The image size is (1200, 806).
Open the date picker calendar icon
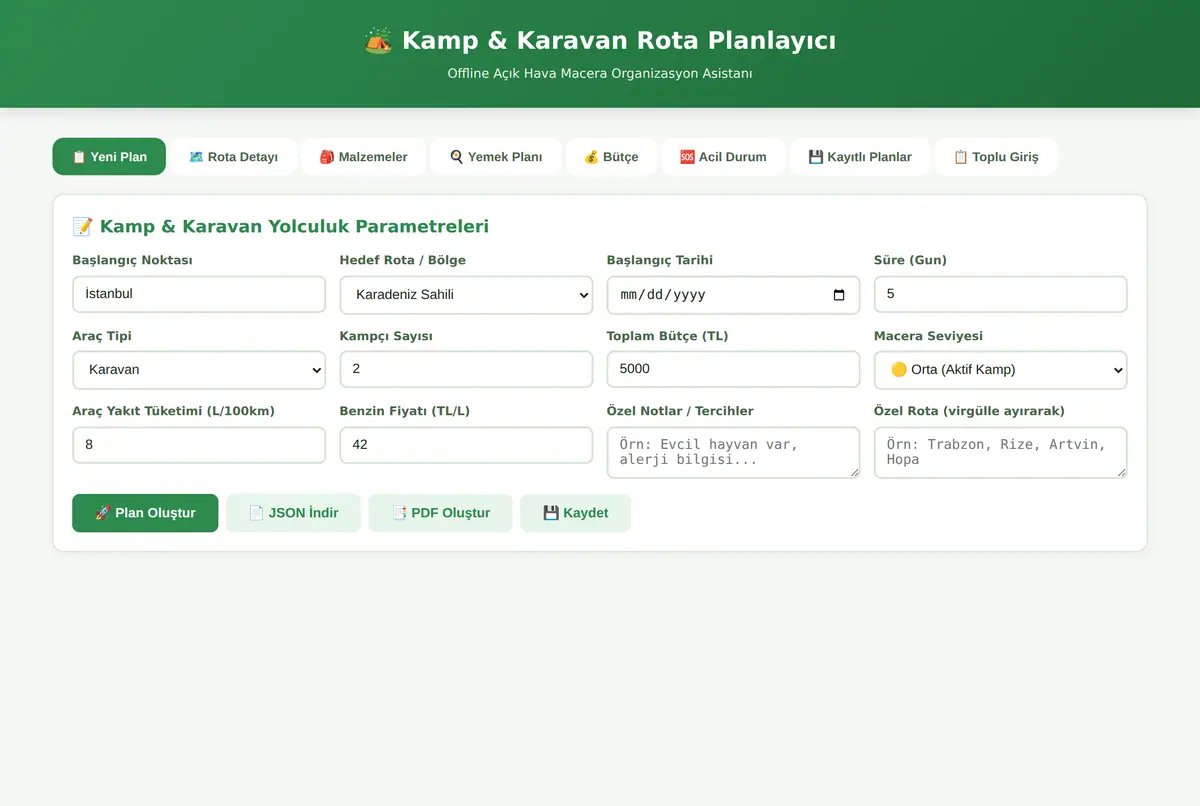point(839,295)
